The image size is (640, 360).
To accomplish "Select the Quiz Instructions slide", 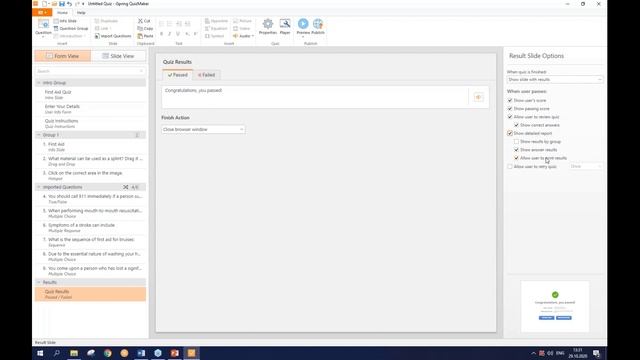I will coord(91,123).
